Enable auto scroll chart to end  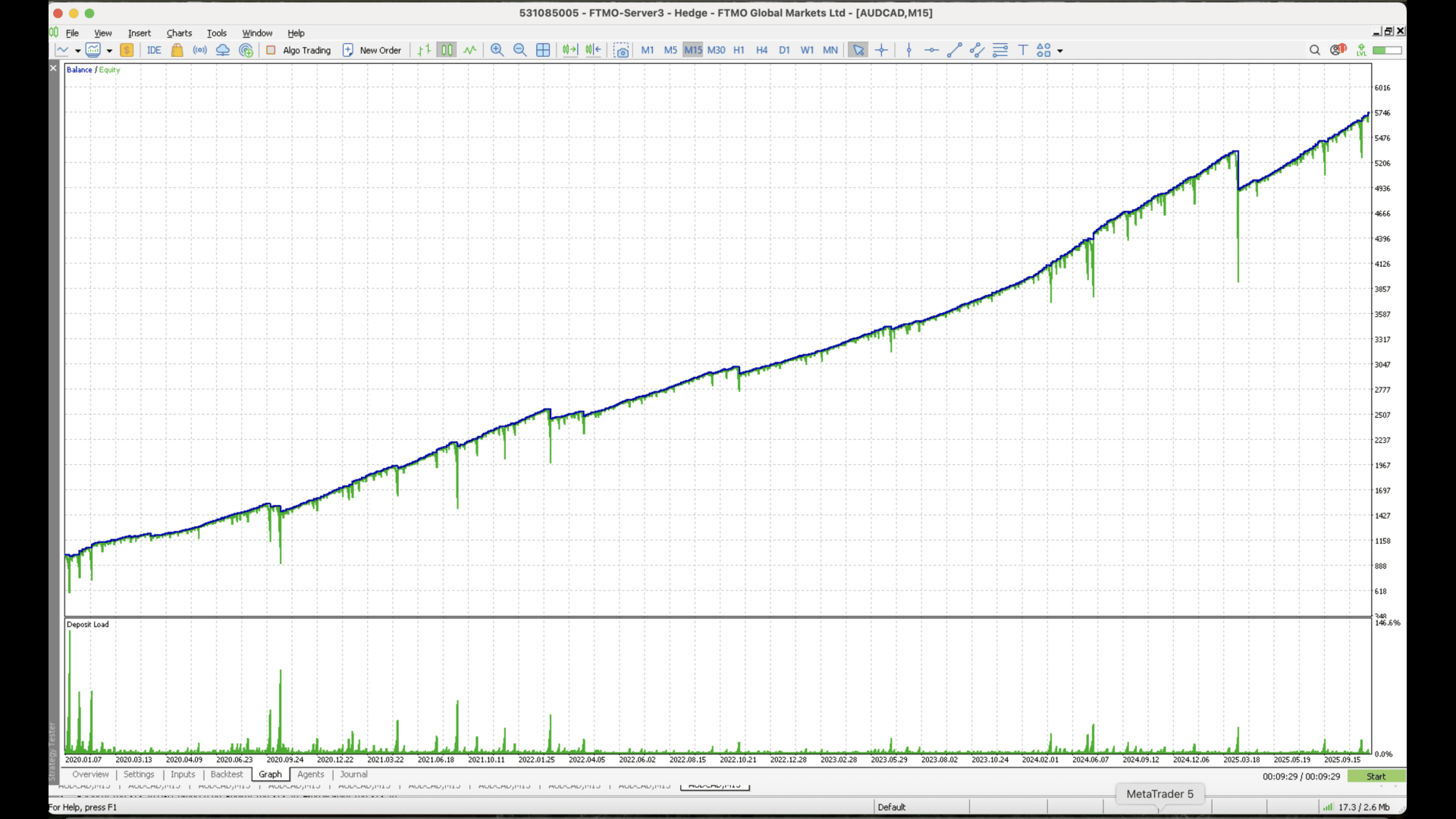[x=570, y=50]
